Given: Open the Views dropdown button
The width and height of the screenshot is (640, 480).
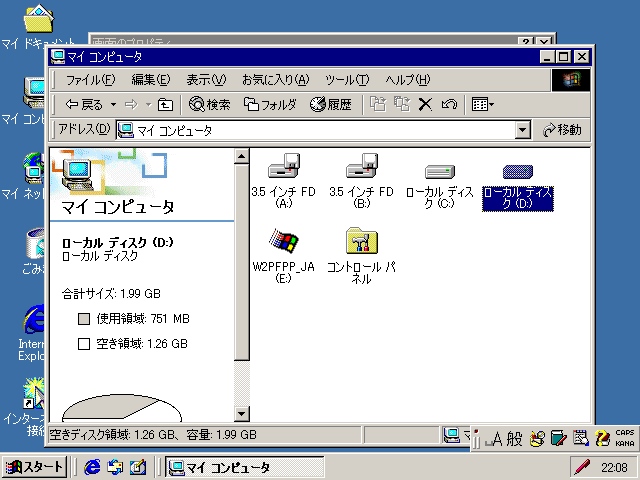Looking at the screenshot, I should pos(482,104).
